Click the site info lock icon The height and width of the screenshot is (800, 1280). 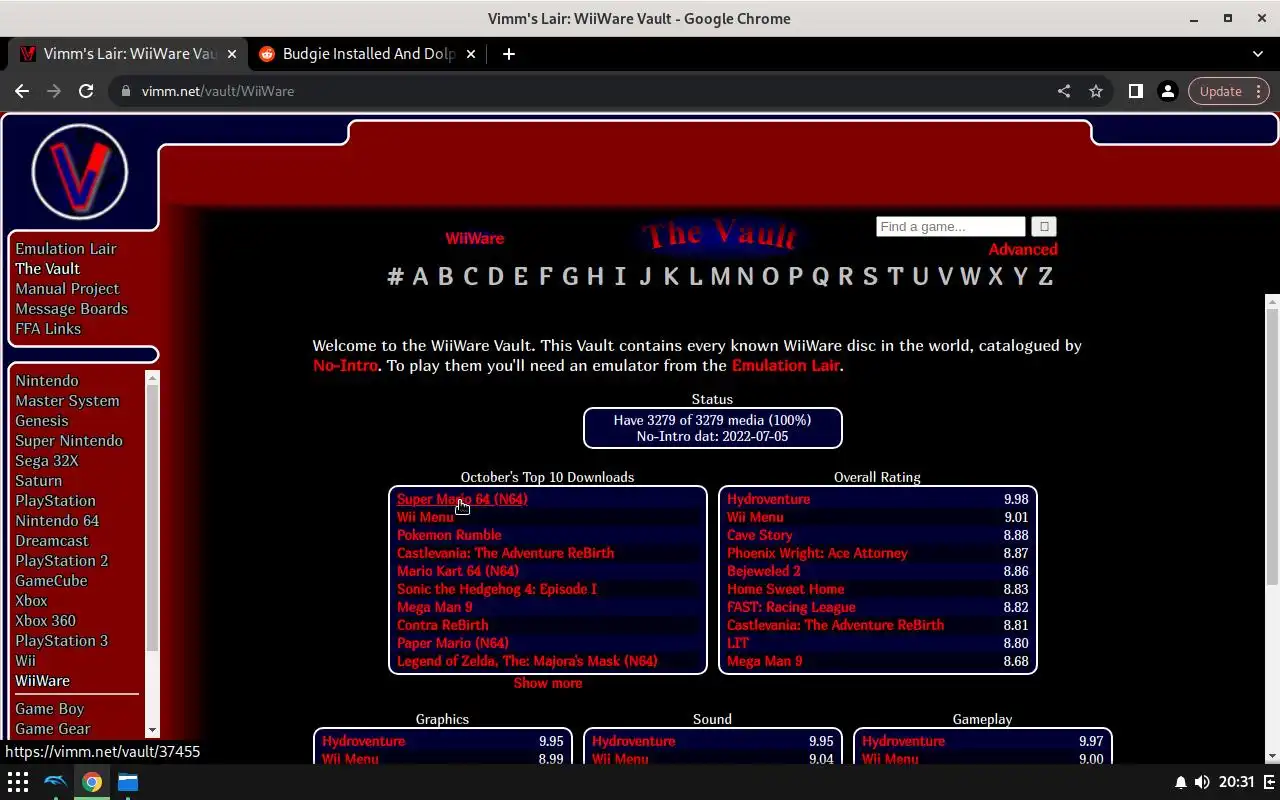tap(126, 91)
